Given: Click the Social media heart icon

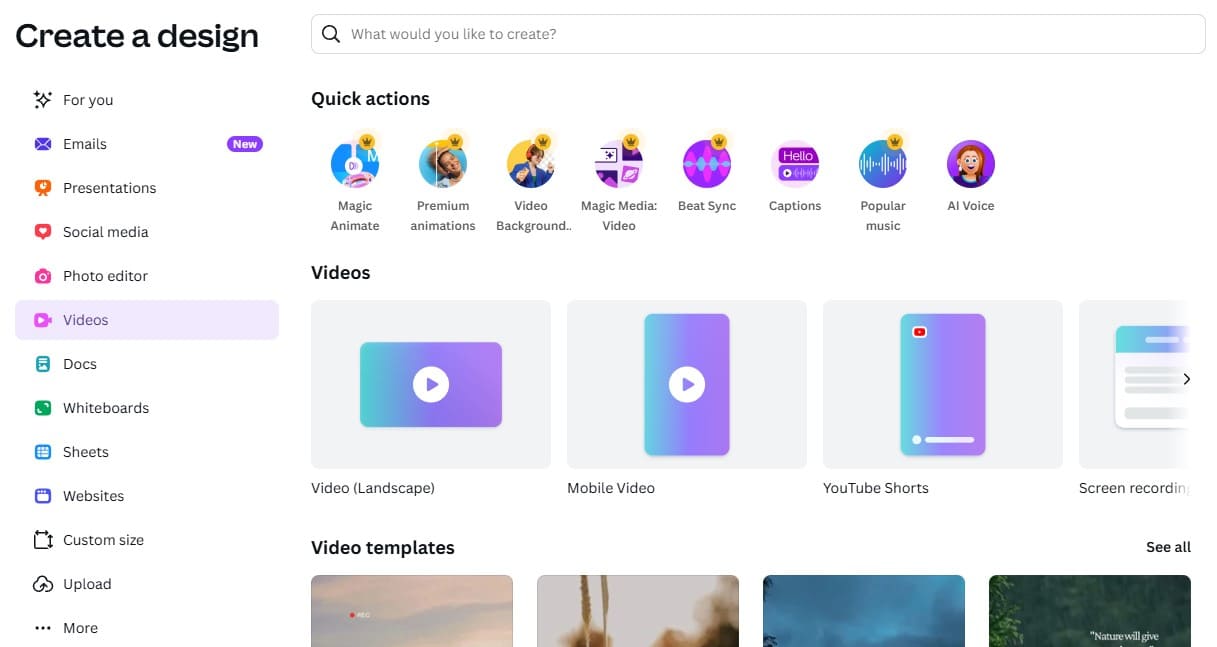Looking at the screenshot, I should 43,232.
